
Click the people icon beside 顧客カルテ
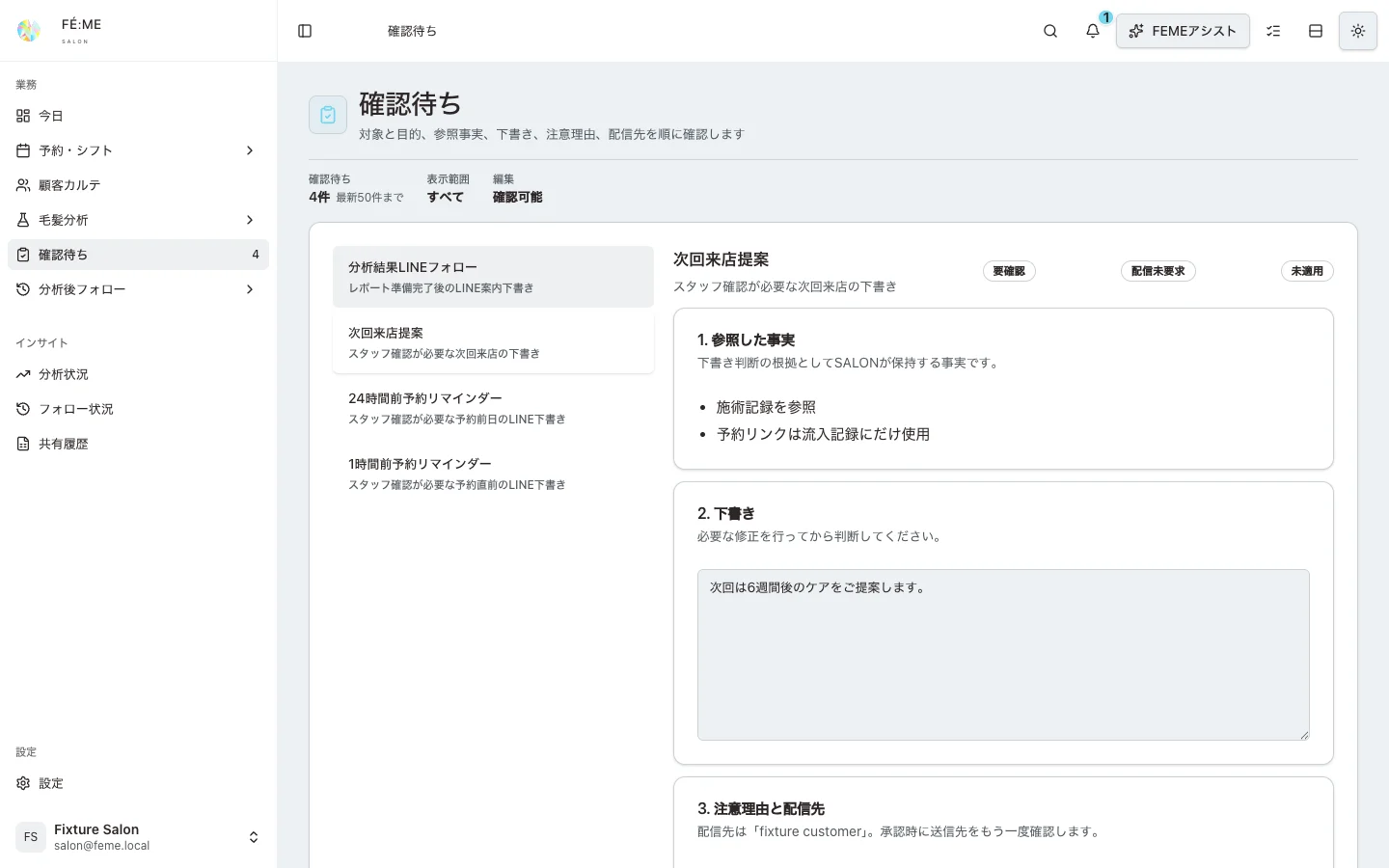23,185
